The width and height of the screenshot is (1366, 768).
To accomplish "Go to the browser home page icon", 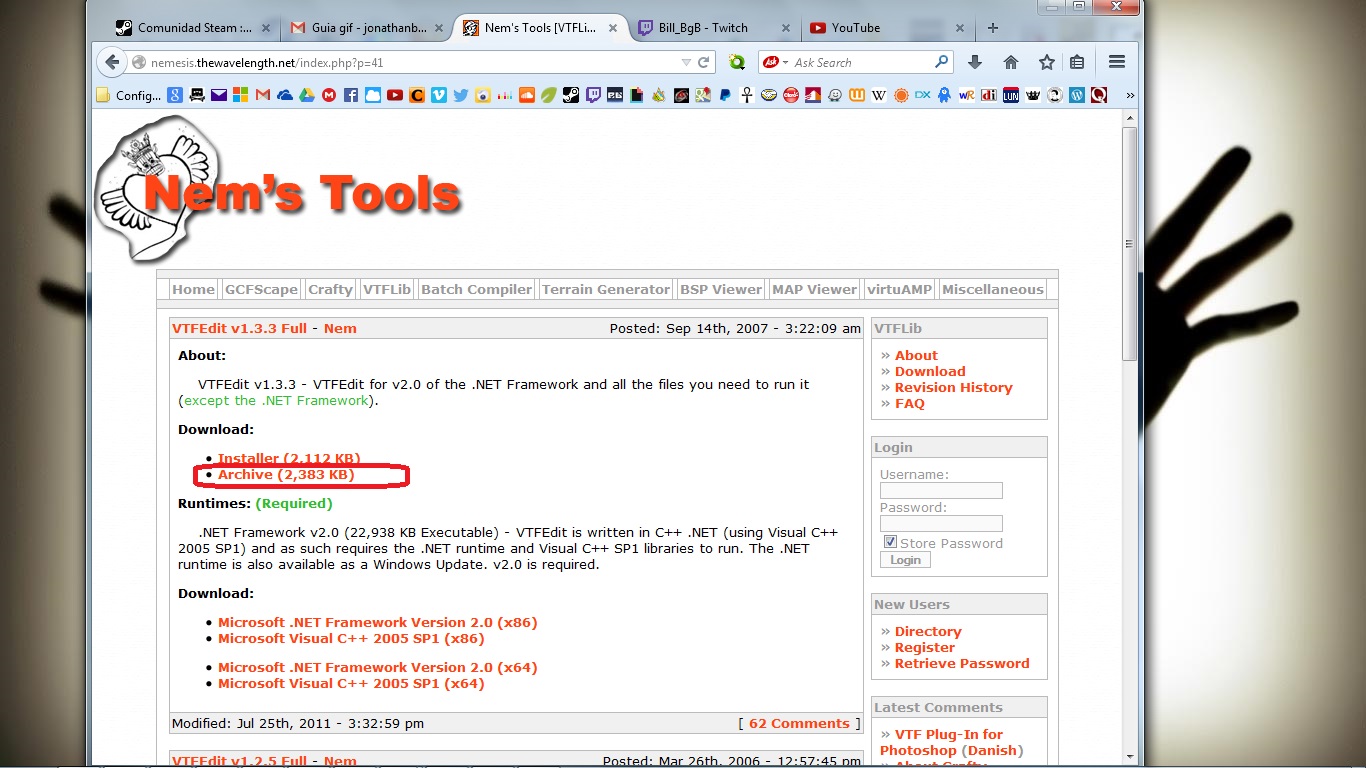I will (1011, 62).
